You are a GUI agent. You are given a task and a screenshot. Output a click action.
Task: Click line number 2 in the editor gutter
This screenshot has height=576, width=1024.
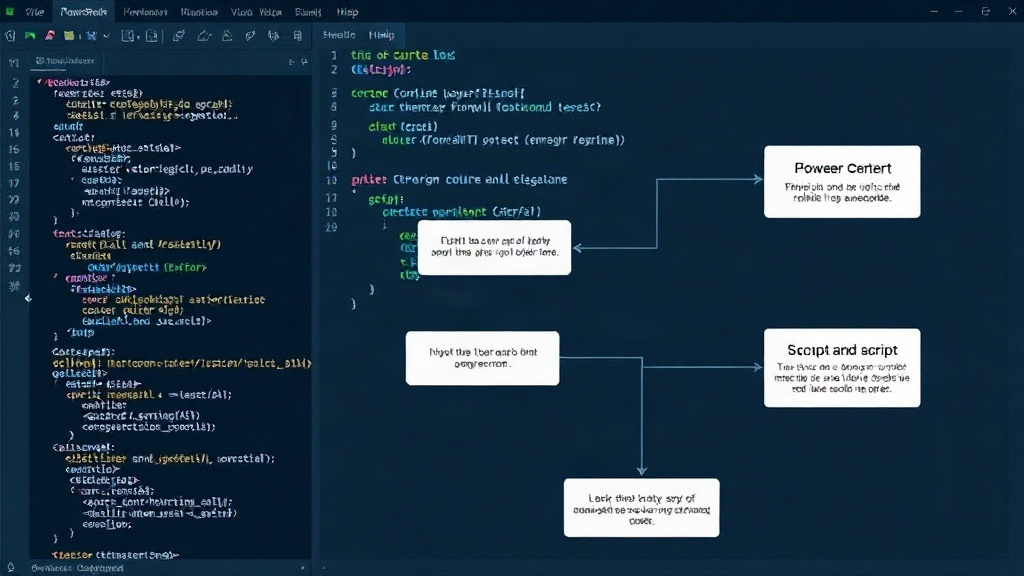pos(334,69)
